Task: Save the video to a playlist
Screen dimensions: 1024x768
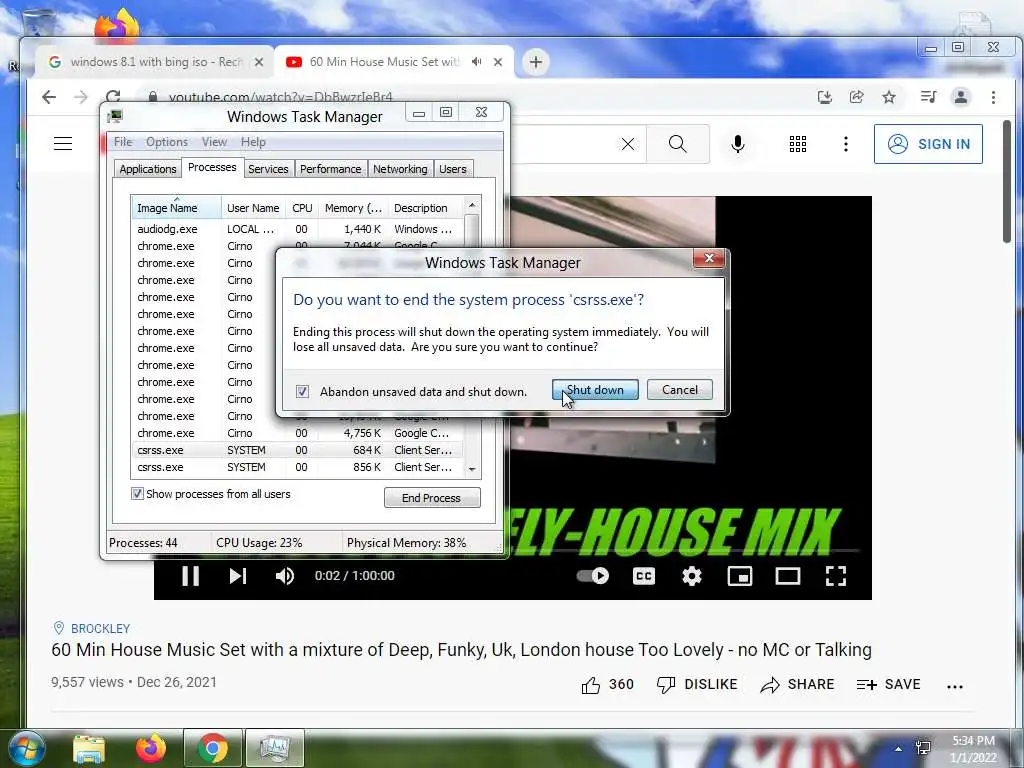Action: pyautogui.click(x=888, y=684)
